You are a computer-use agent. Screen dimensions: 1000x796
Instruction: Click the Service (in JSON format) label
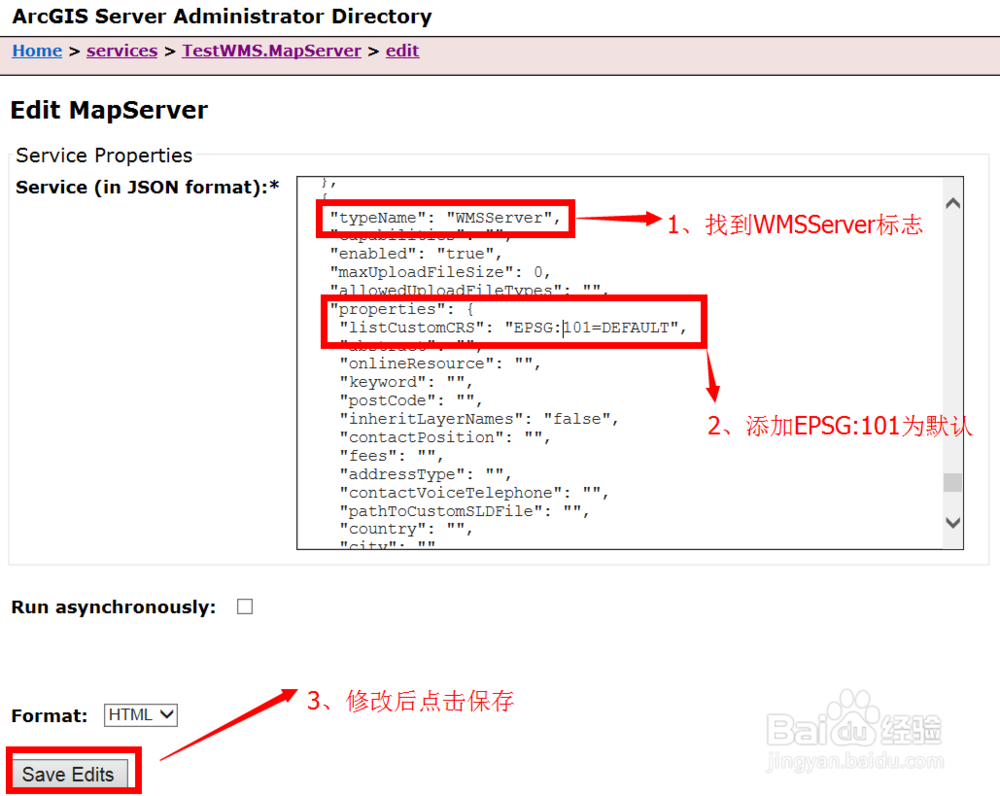point(147,187)
